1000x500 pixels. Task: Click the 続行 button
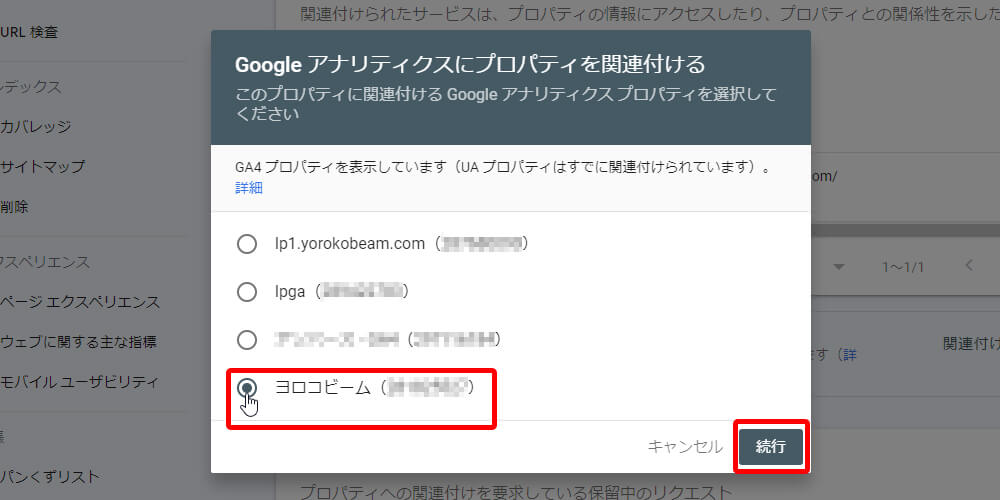(770, 446)
